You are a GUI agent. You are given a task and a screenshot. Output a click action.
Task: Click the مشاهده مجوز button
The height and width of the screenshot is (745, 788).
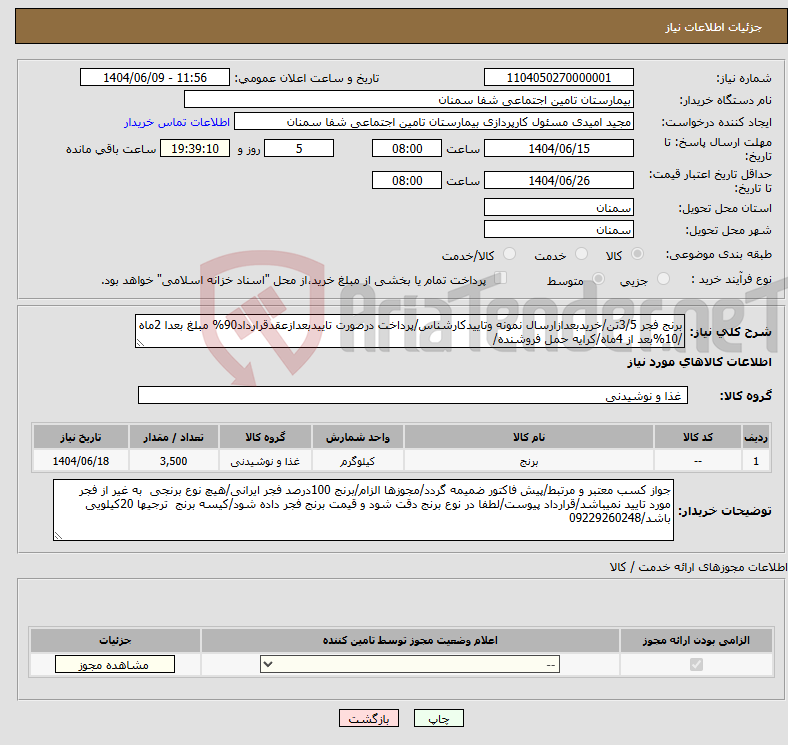click(100, 664)
